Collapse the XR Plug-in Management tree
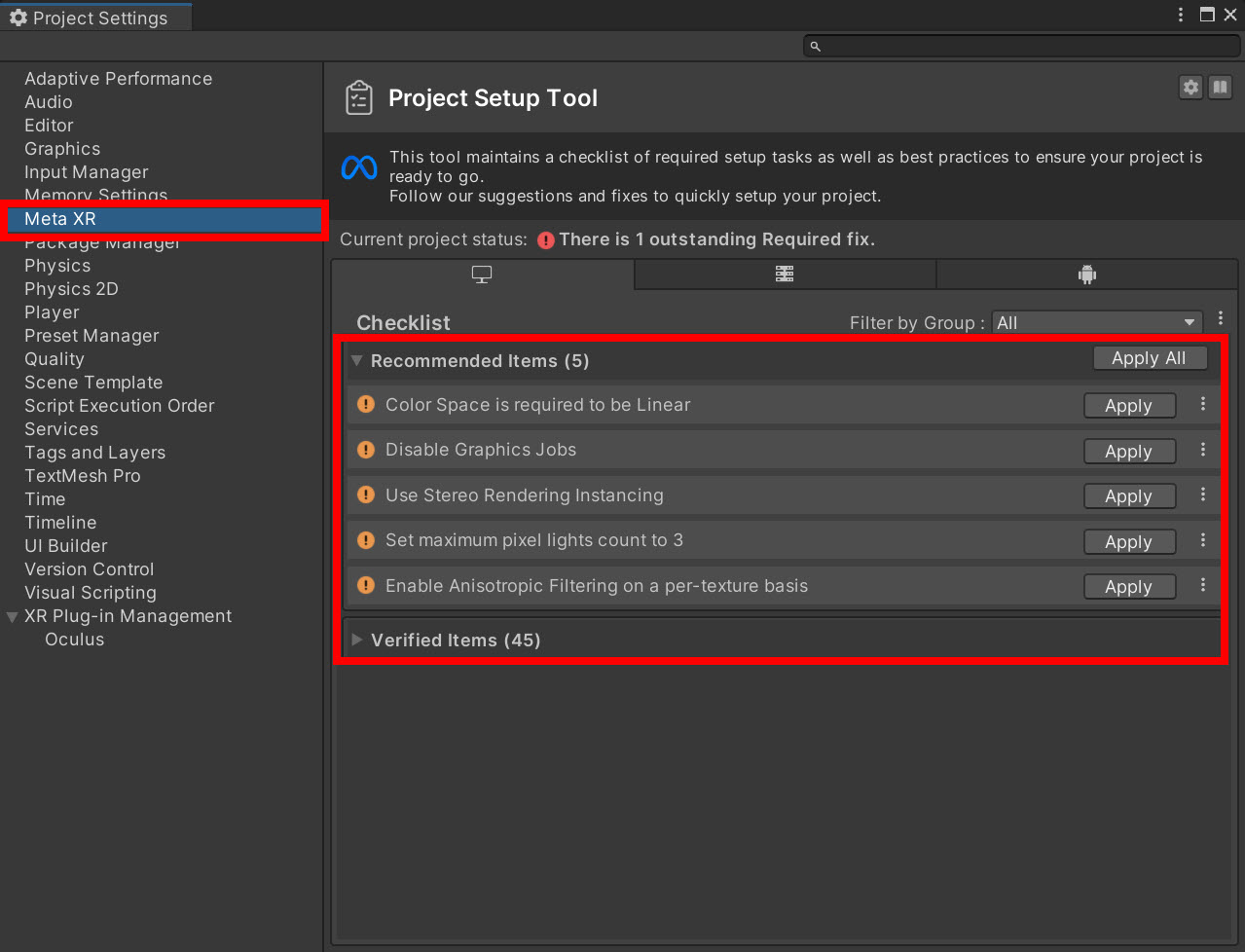 (x=12, y=617)
